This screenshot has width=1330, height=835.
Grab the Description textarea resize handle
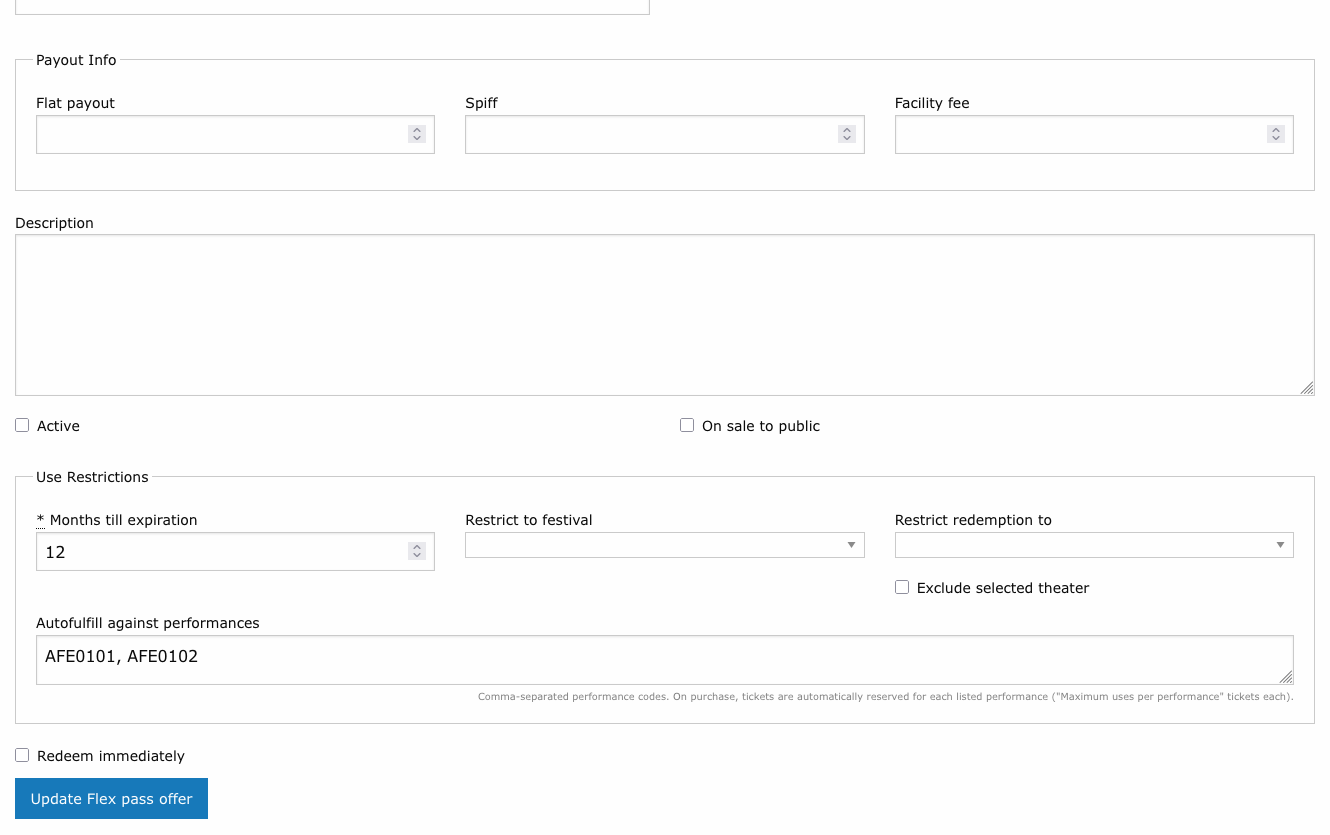click(x=1307, y=388)
